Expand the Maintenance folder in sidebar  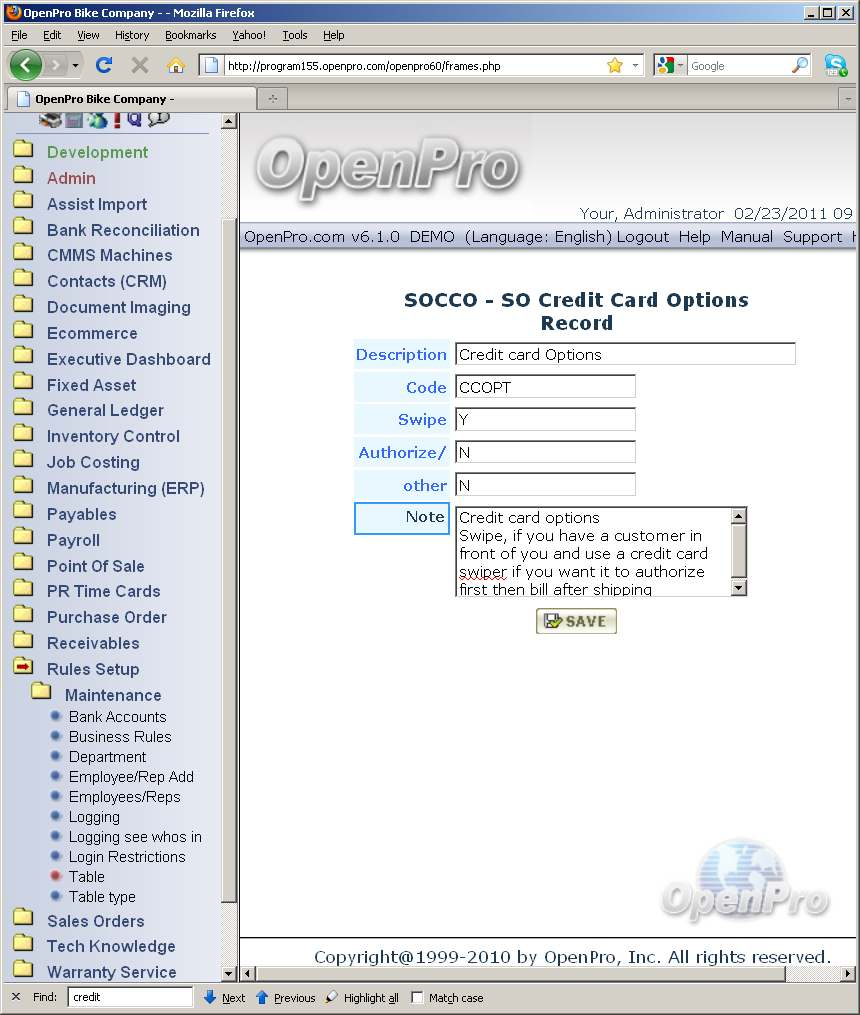coord(41,693)
